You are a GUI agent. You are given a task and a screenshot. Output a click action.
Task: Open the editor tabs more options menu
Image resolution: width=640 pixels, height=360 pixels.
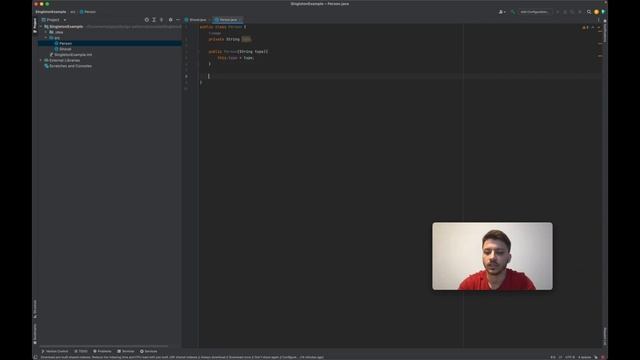click(x=599, y=20)
